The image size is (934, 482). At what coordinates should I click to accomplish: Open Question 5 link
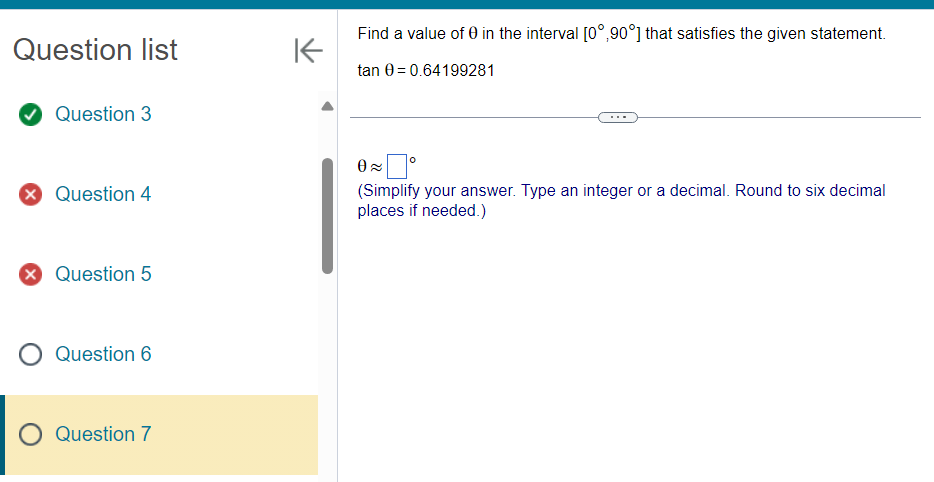pos(103,273)
